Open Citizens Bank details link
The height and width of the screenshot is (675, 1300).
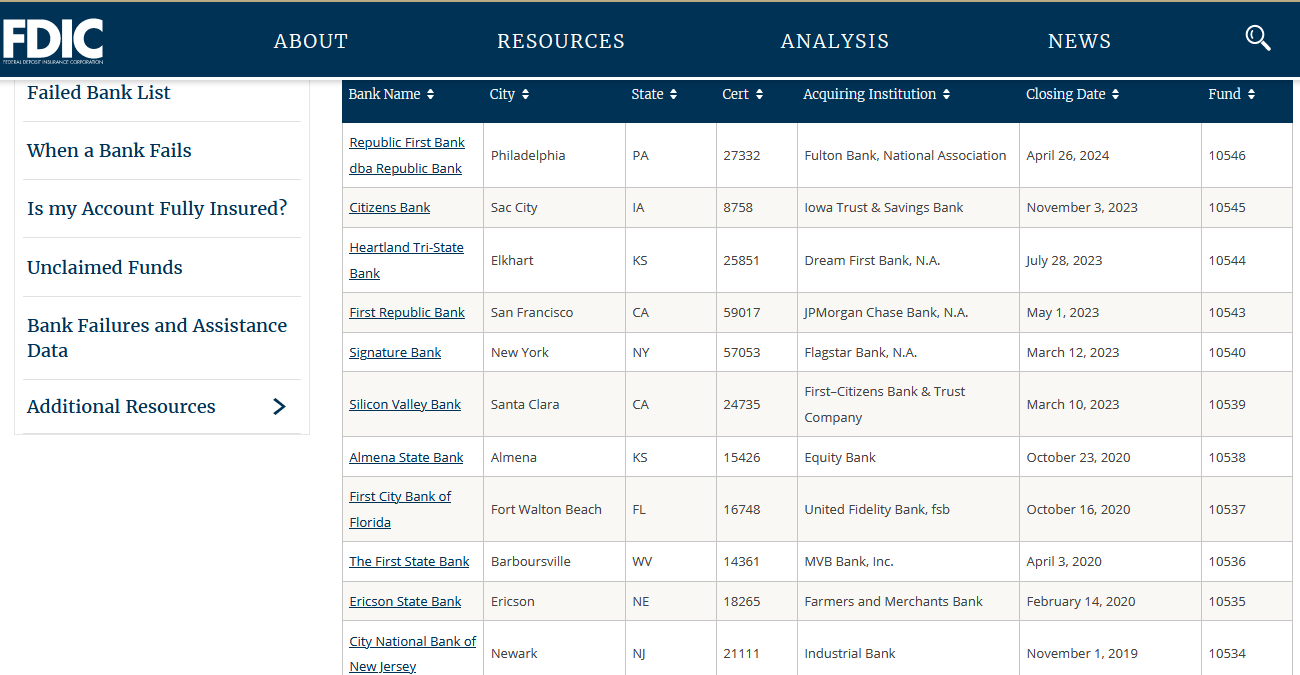point(390,208)
